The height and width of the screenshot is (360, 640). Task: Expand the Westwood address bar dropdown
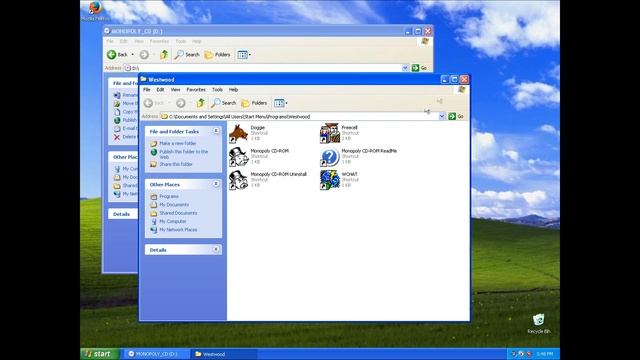point(442,116)
